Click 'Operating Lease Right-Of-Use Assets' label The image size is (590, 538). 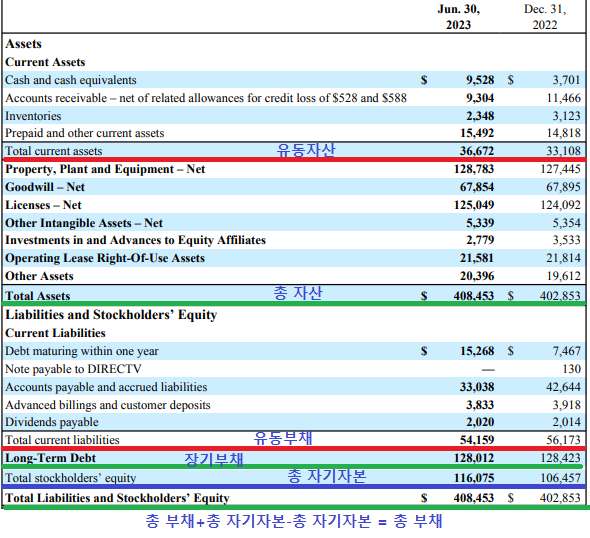pyautogui.click(x=105, y=258)
